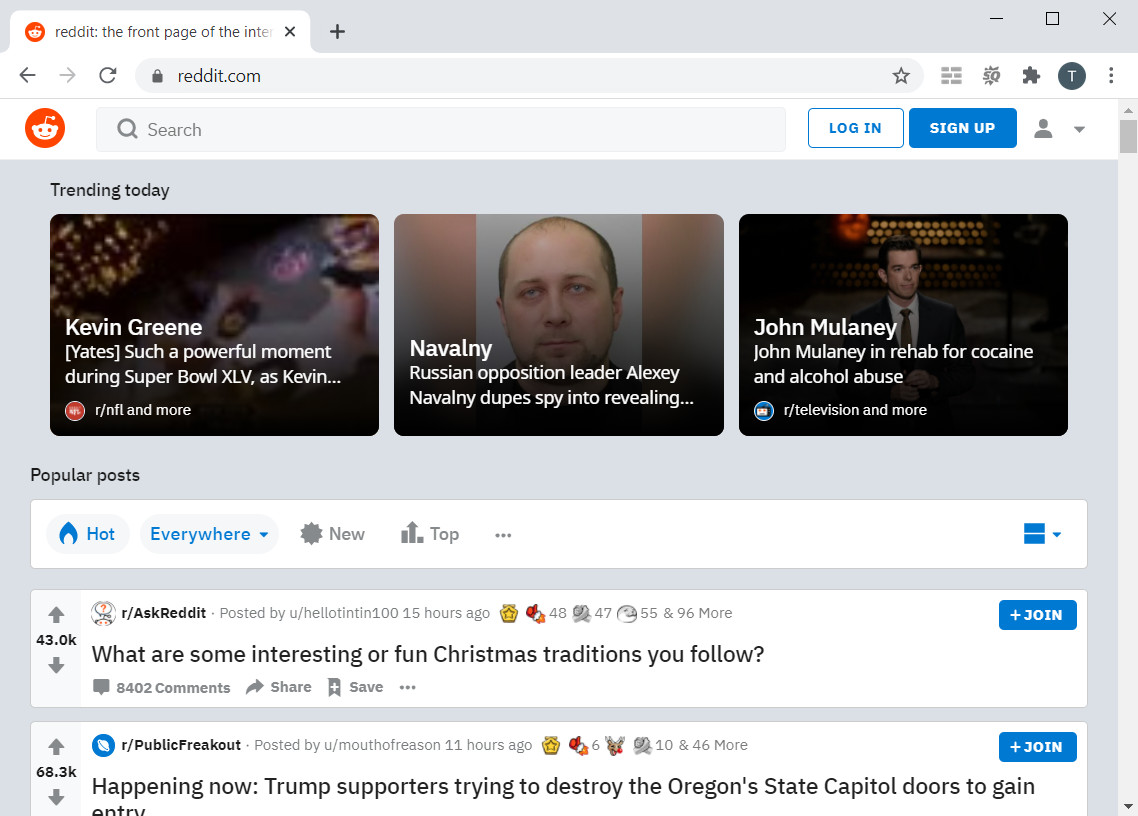Viewport: 1138px width, 816px height.
Task: Switch sorting to Top
Action: point(430,534)
